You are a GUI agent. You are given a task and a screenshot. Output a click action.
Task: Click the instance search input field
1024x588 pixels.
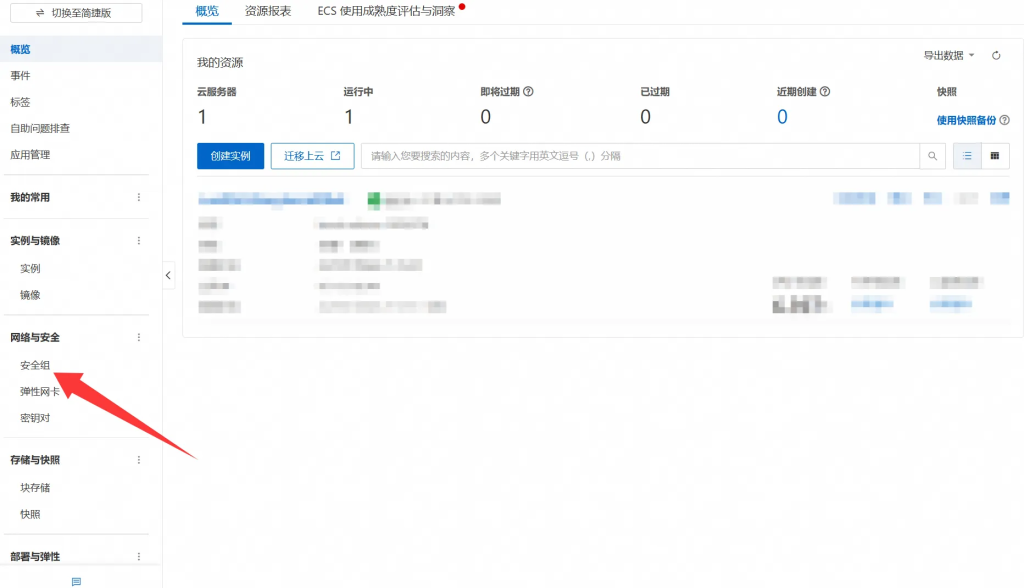tap(640, 156)
